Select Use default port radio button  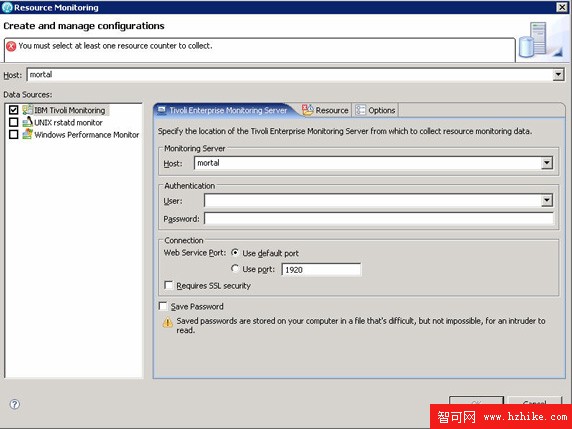(x=235, y=252)
